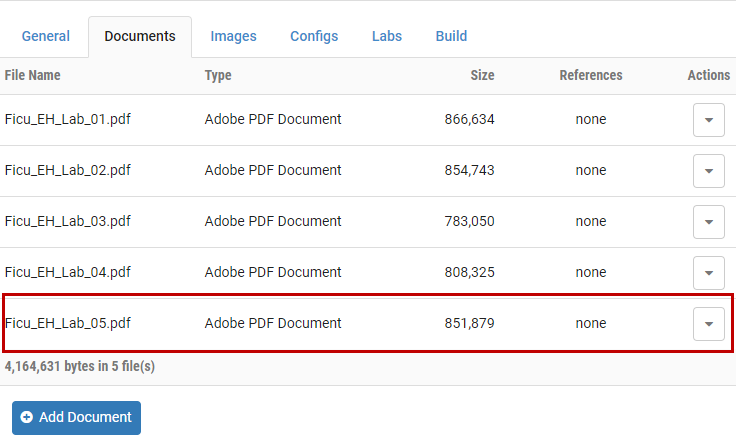This screenshot has height=435, width=736.
Task: Open the Configs tab
Action: (x=314, y=36)
